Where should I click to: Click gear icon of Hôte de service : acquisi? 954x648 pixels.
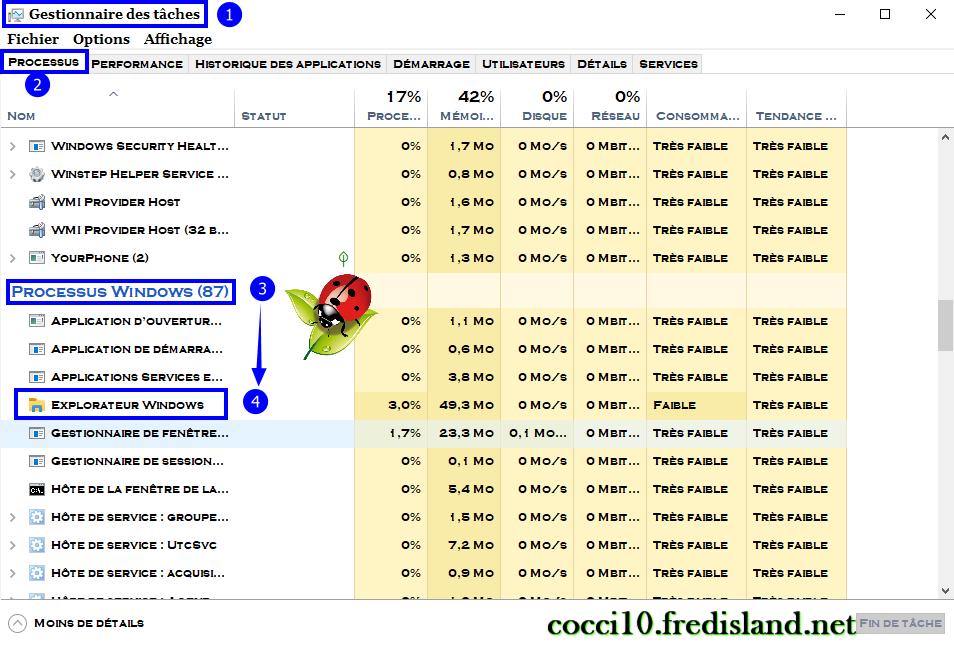pyautogui.click(x=37, y=573)
